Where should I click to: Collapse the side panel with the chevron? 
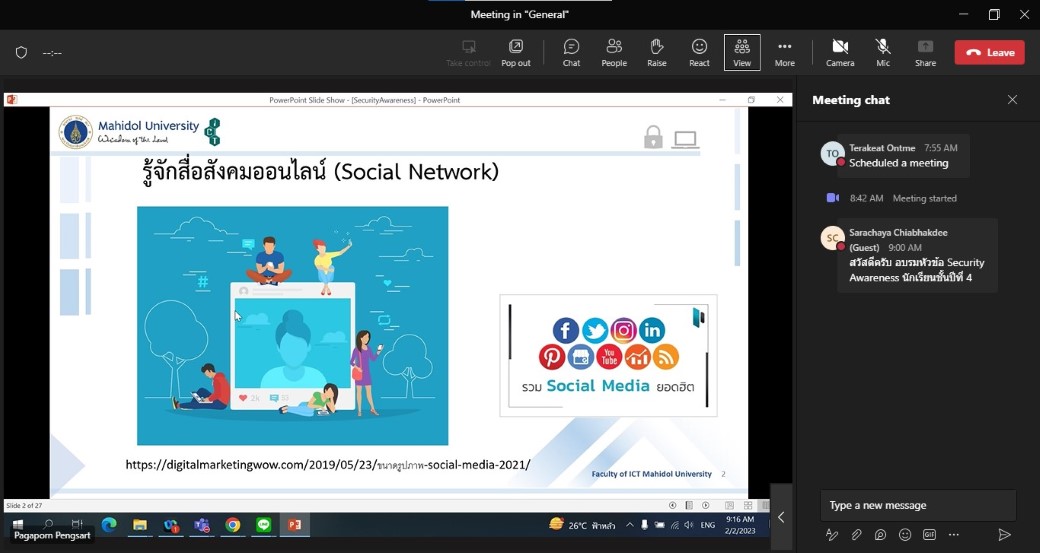781,517
